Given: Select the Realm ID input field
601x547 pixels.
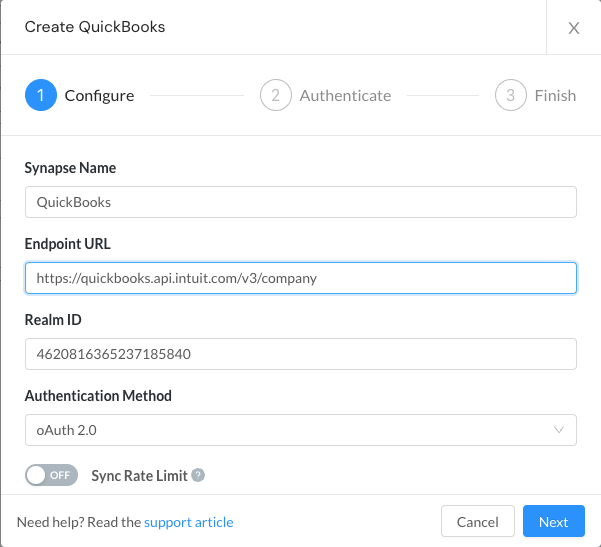Looking at the screenshot, I should [x=300, y=354].
